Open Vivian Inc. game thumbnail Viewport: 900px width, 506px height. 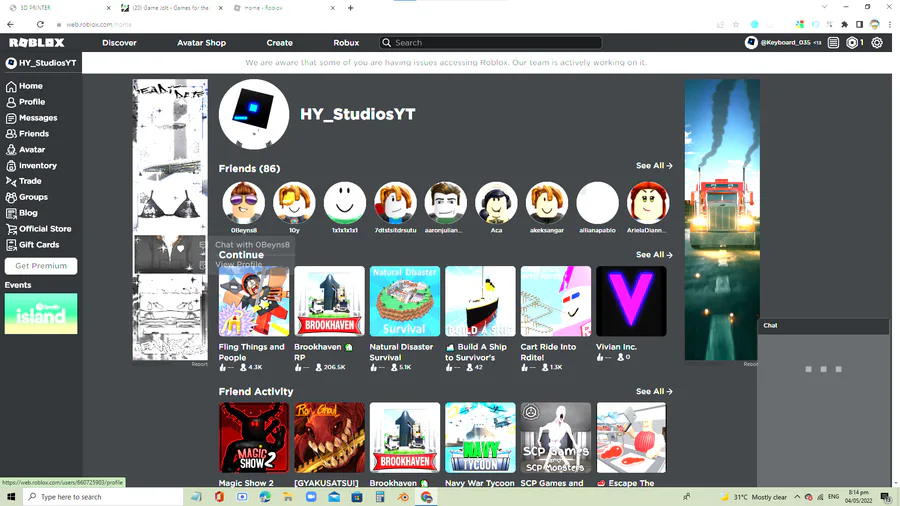pos(631,301)
